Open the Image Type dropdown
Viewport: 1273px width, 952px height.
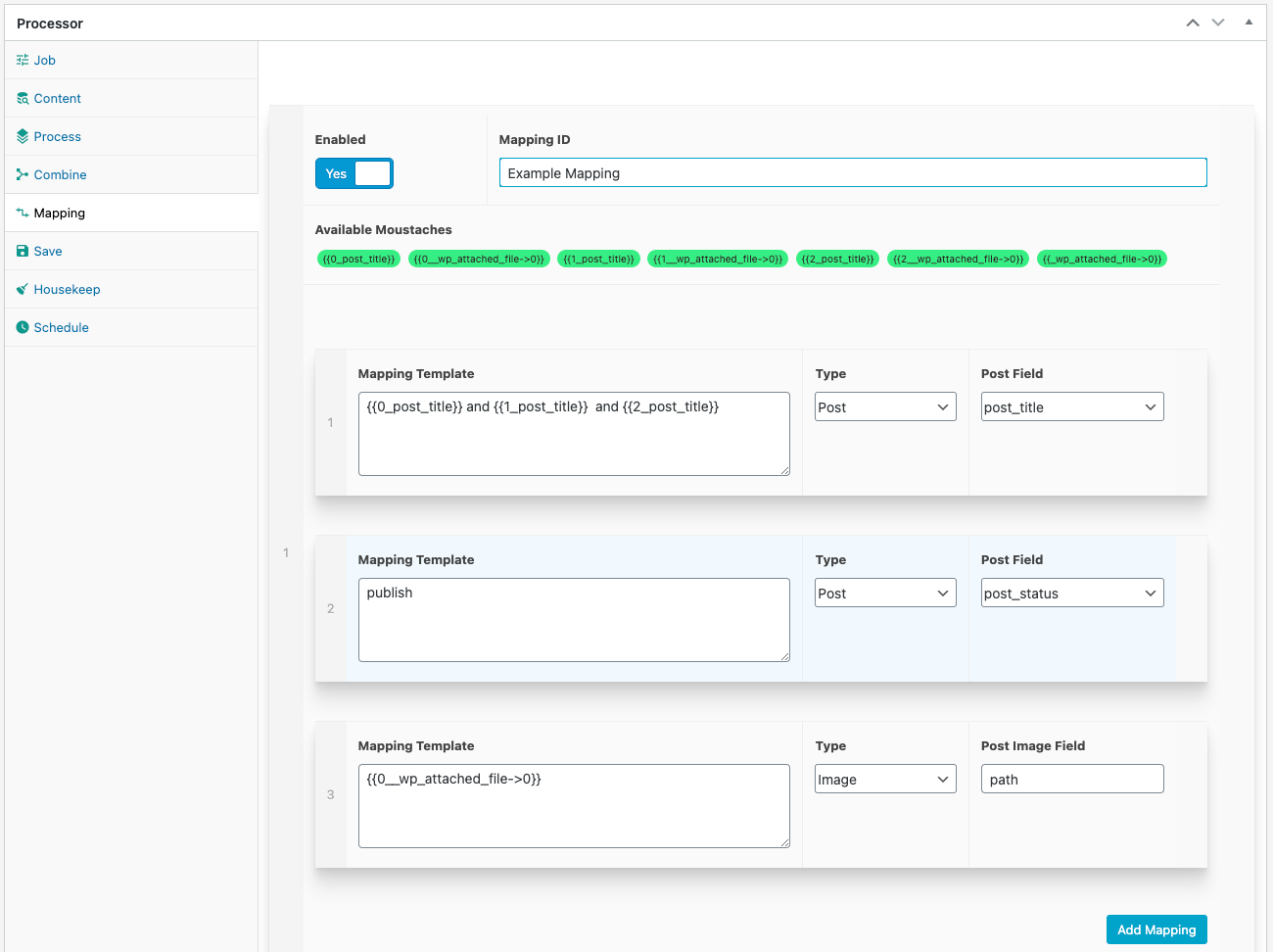pos(885,779)
